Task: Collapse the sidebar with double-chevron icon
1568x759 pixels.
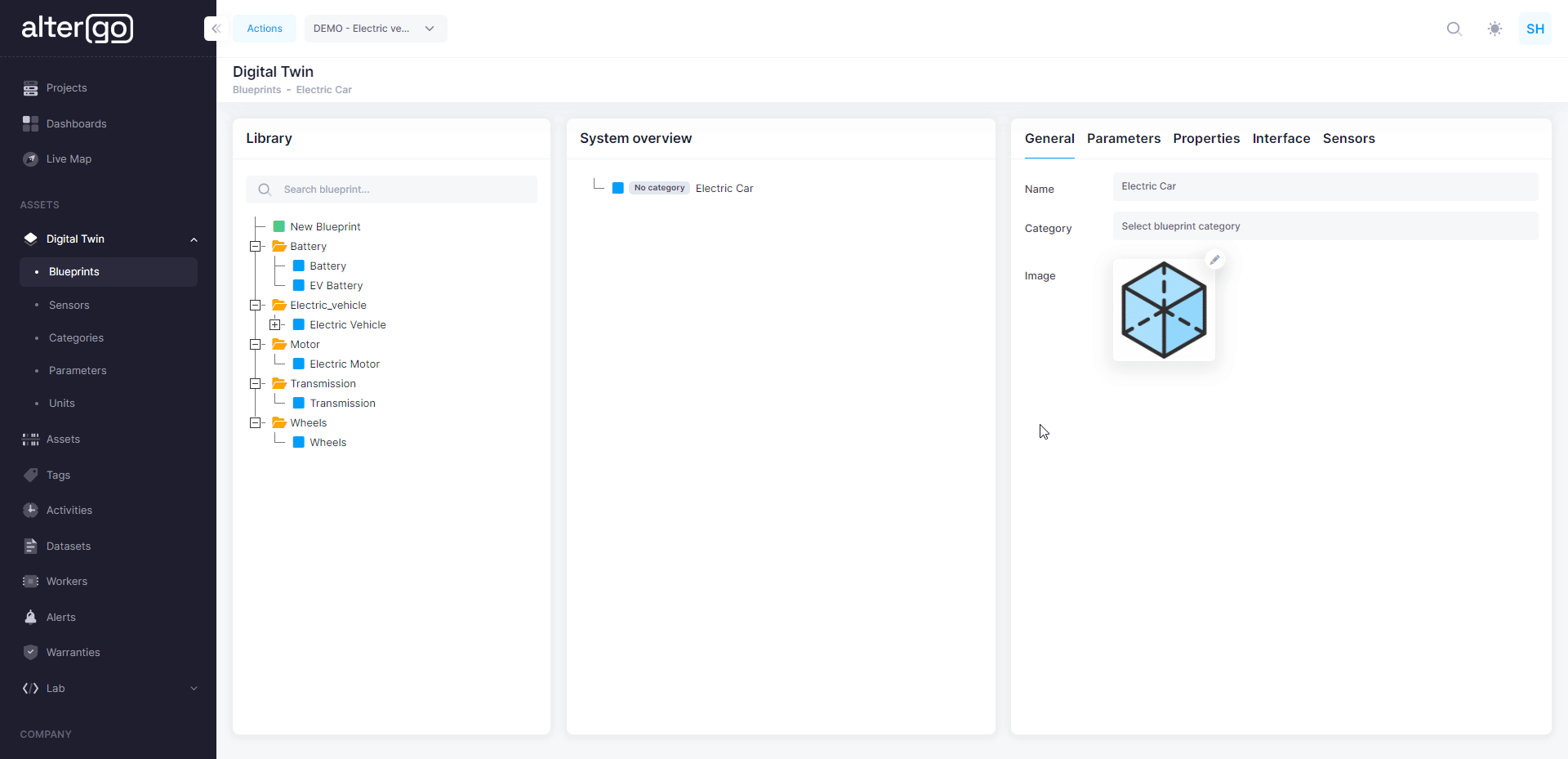Action: coord(216,29)
